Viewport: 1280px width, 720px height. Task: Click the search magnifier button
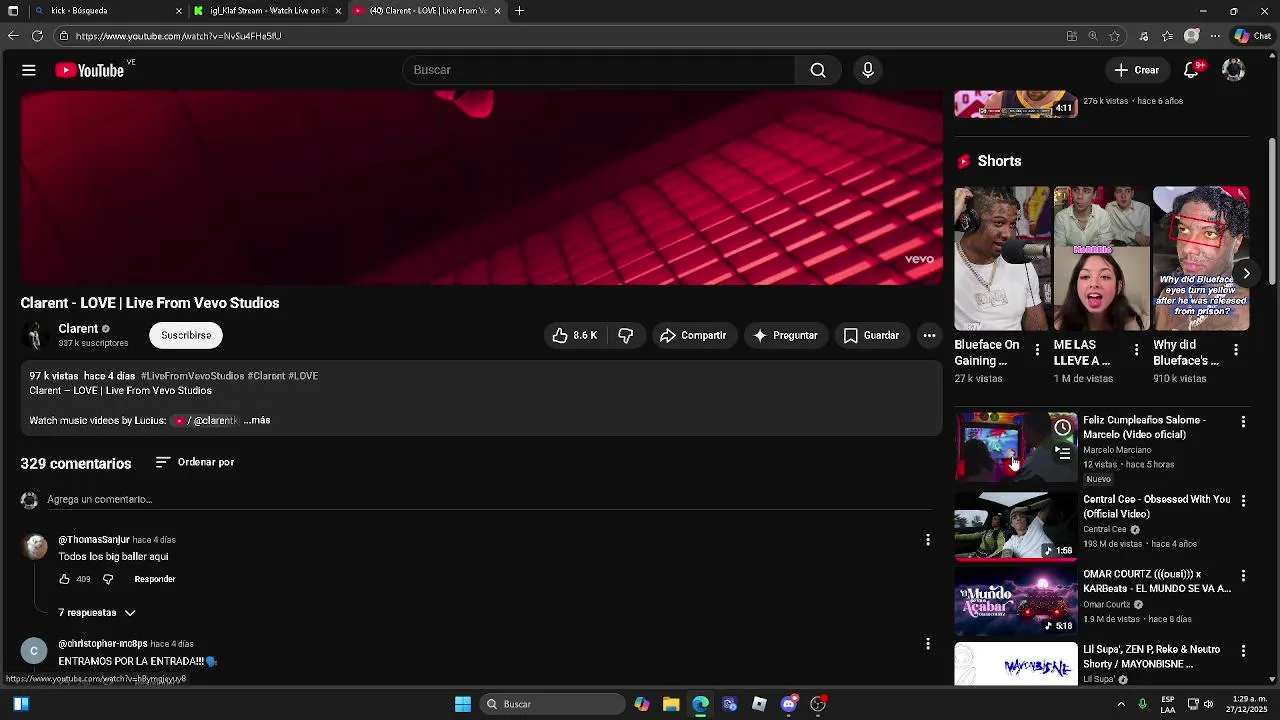818,70
